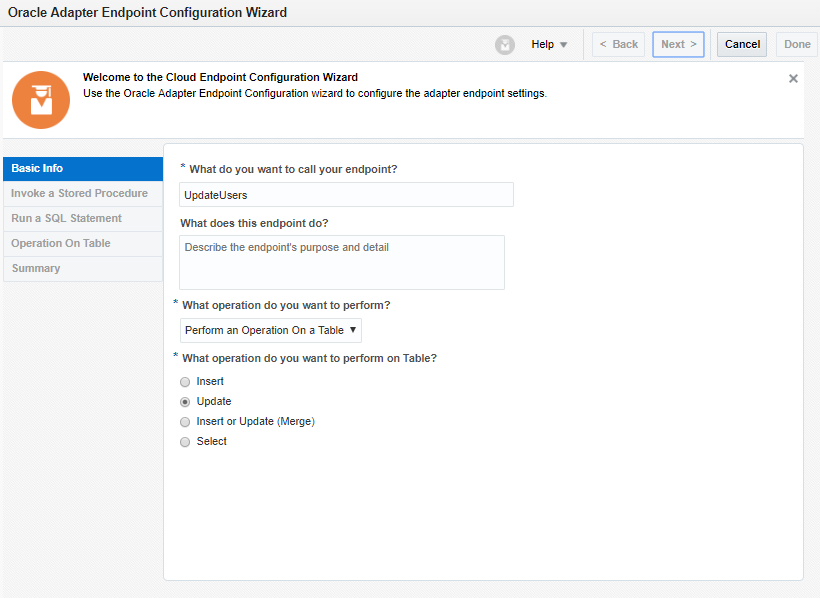The width and height of the screenshot is (820, 598).
Task: Switch to Run a SQL Statement step
Action: coord(83,219)
